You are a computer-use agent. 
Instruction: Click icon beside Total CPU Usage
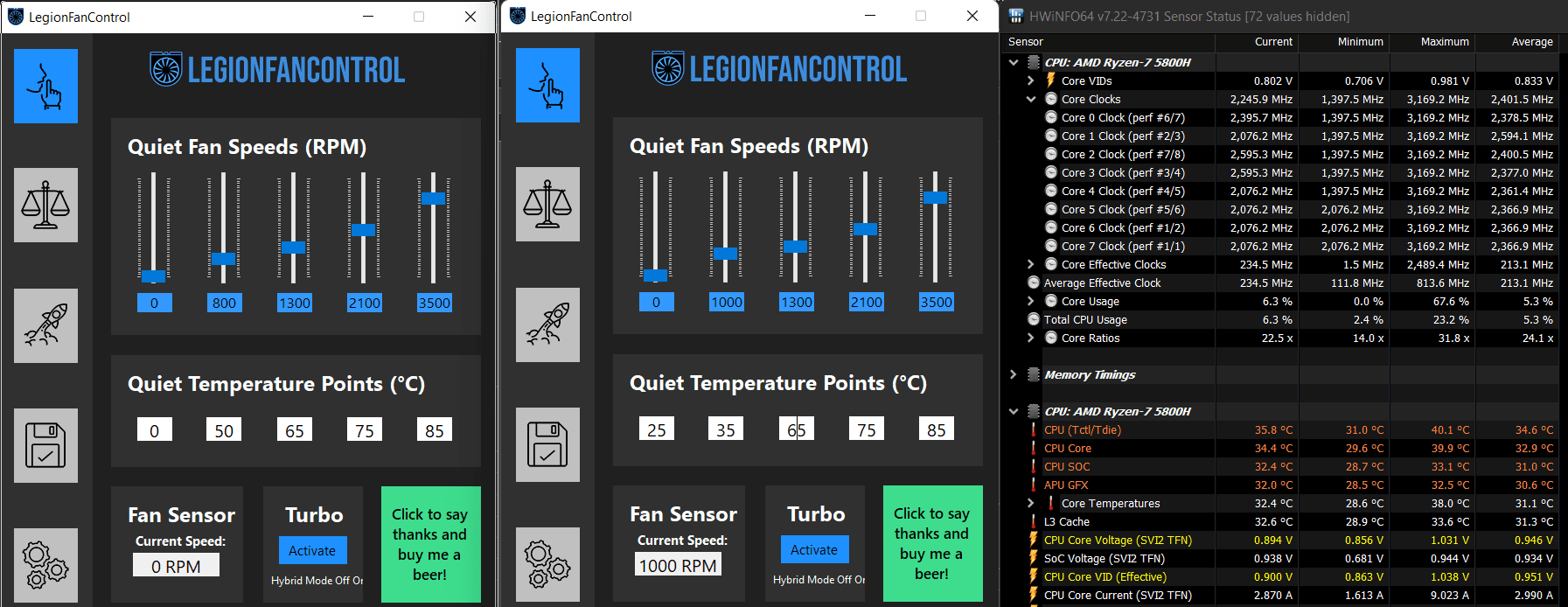1034,319
